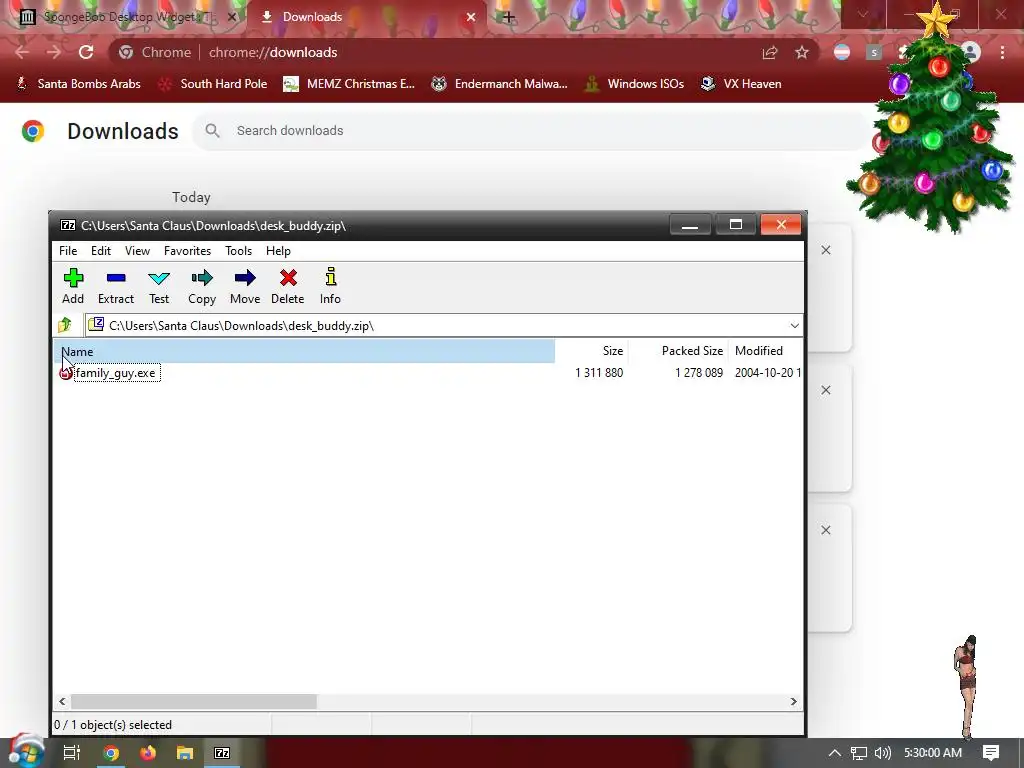Click the scroll left arrow in 7-Zip

(62, 701)
